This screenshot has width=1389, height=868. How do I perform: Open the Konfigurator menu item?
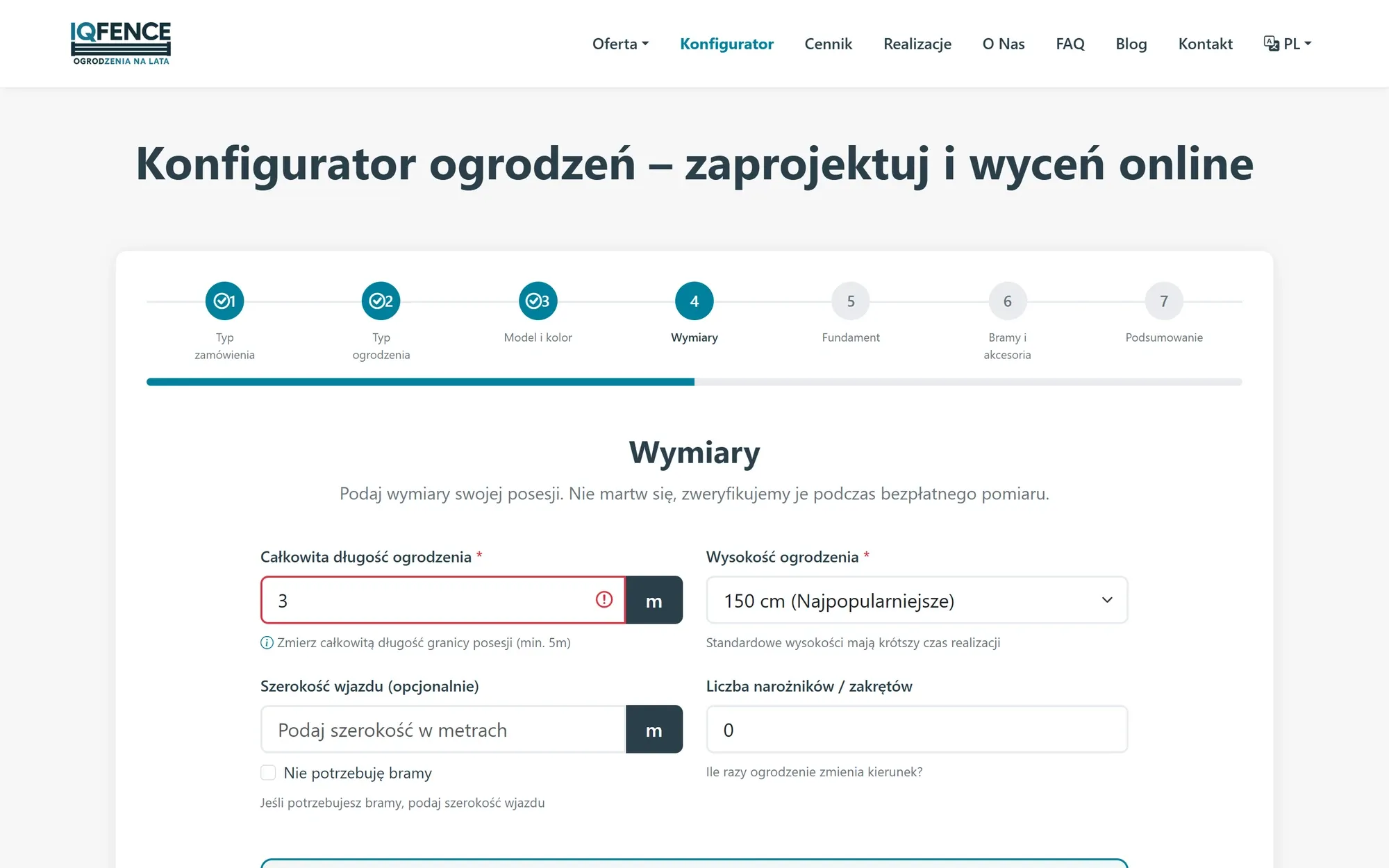tap(726, 44)
